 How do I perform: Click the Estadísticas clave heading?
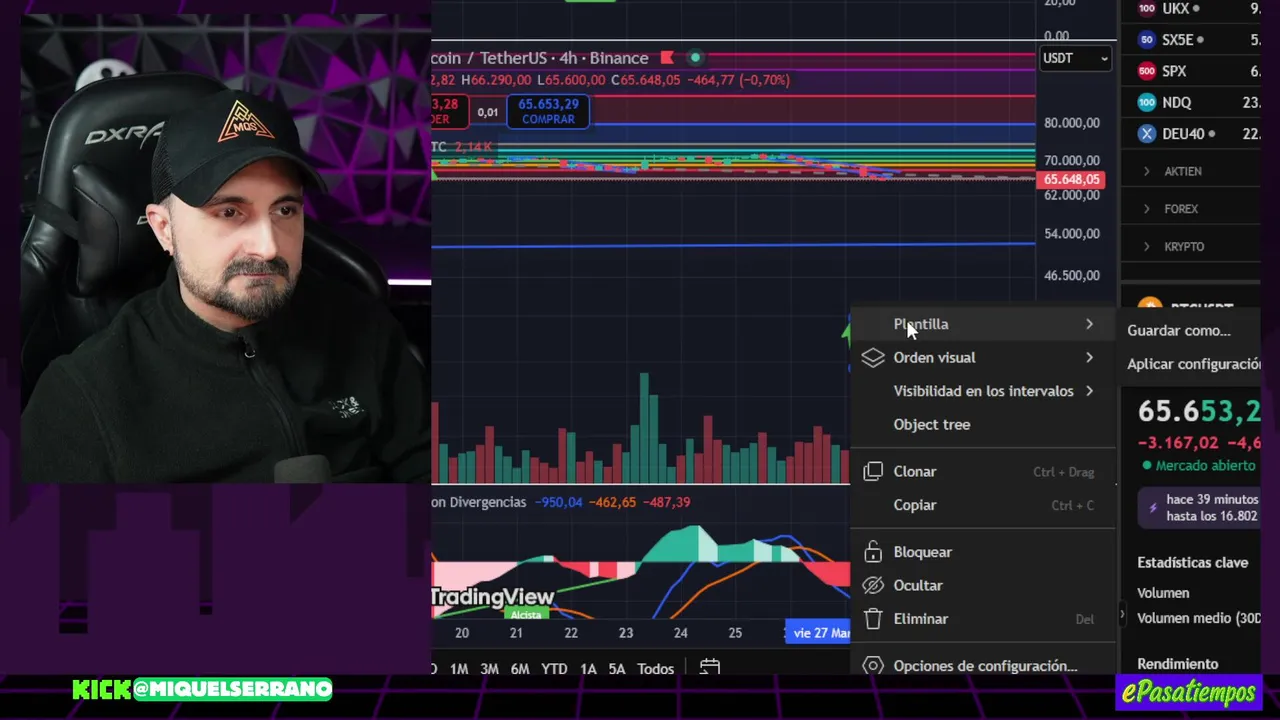(x=1192, y=563)
